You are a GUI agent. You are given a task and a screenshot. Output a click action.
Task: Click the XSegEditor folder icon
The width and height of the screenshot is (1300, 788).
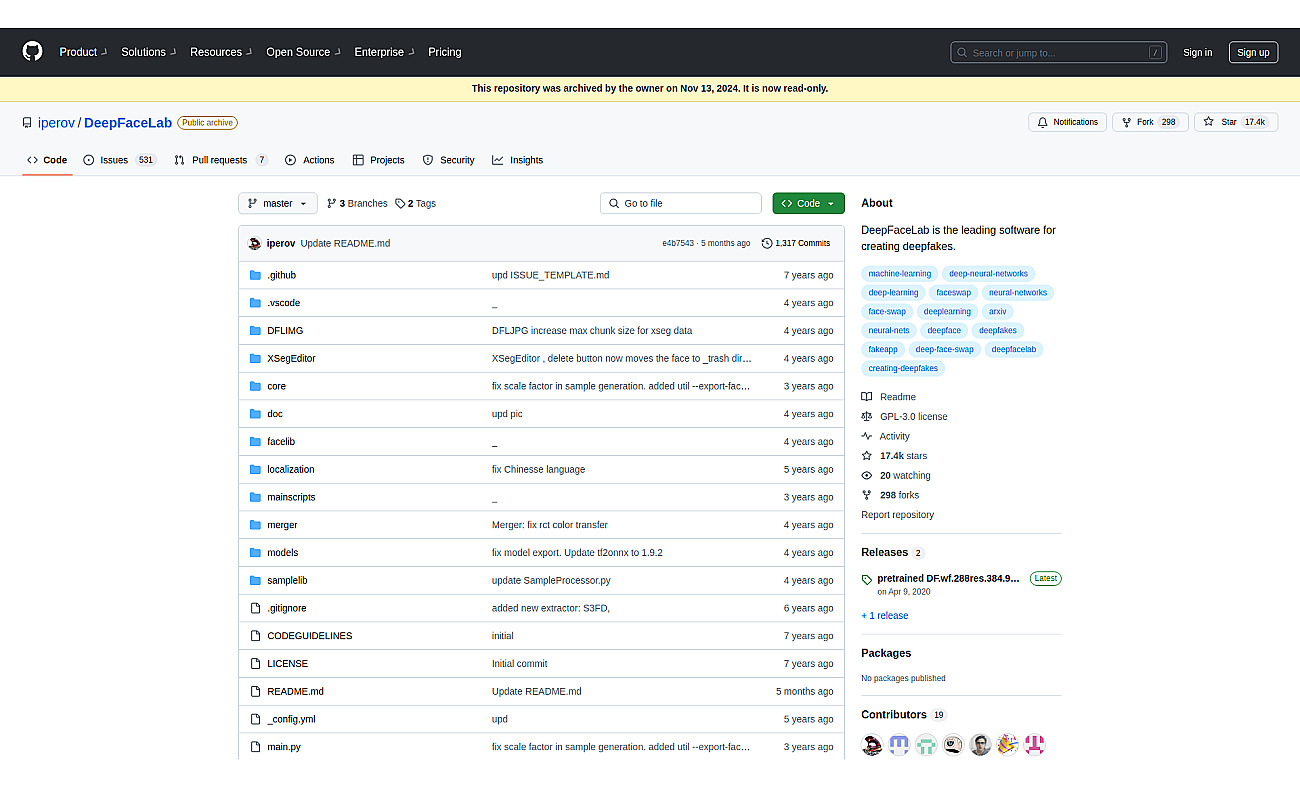(256, 358)
